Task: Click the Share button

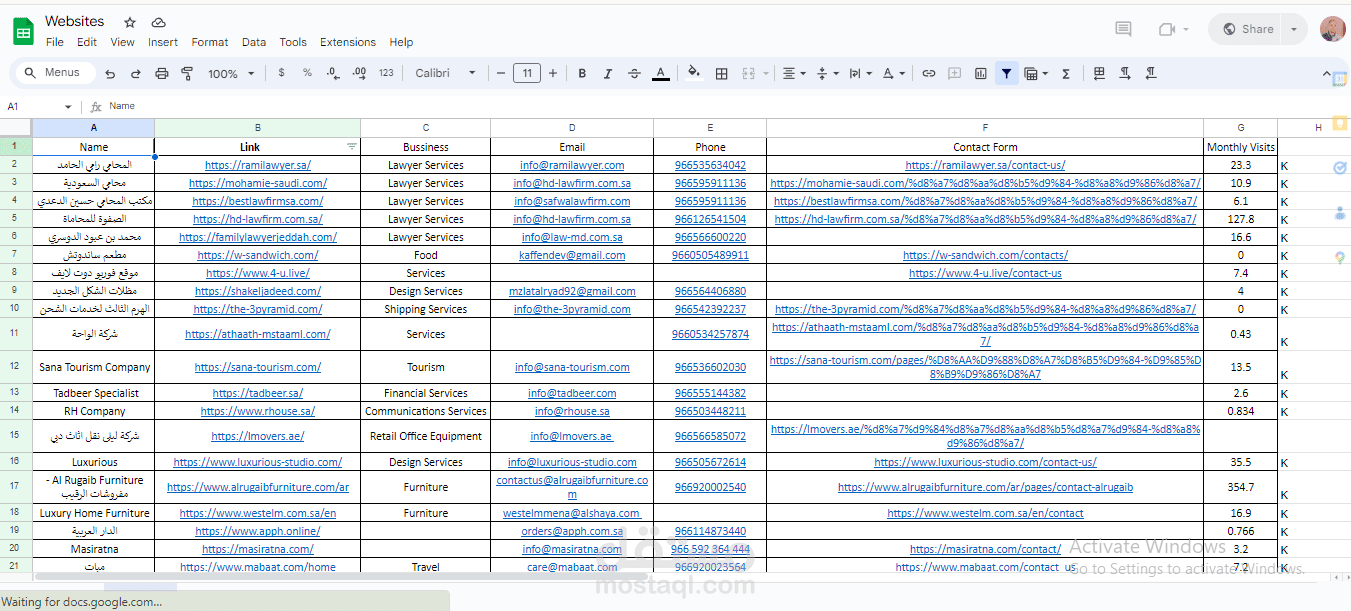Action: click(x=1246, y=29)
